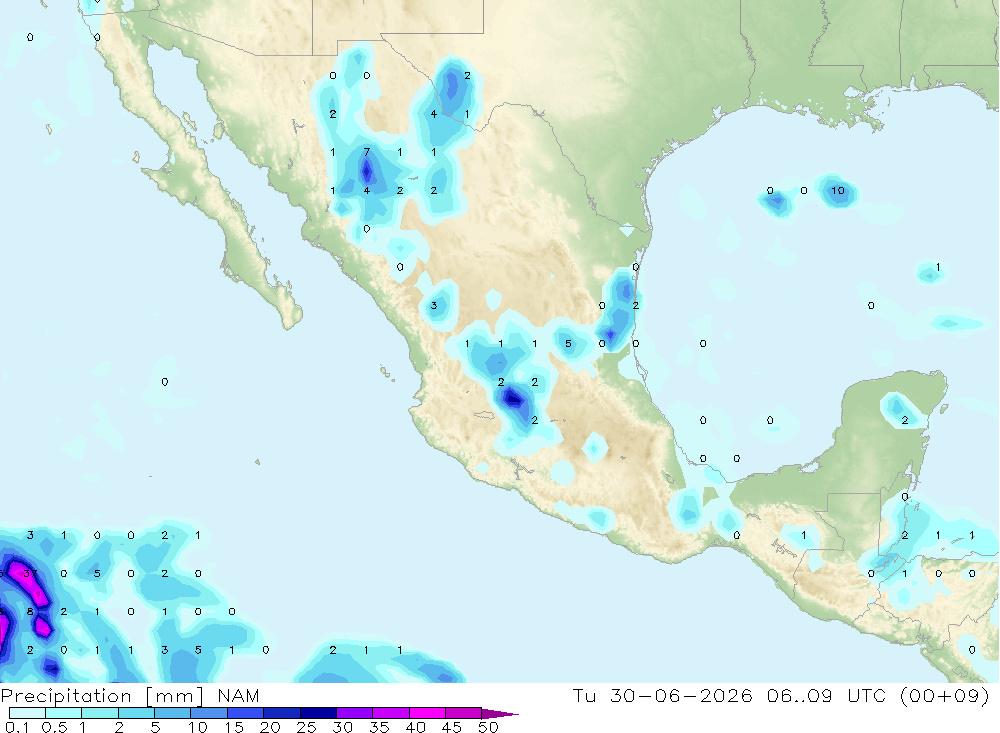Click the legend arrow tip beyond 50

[500, 713]
